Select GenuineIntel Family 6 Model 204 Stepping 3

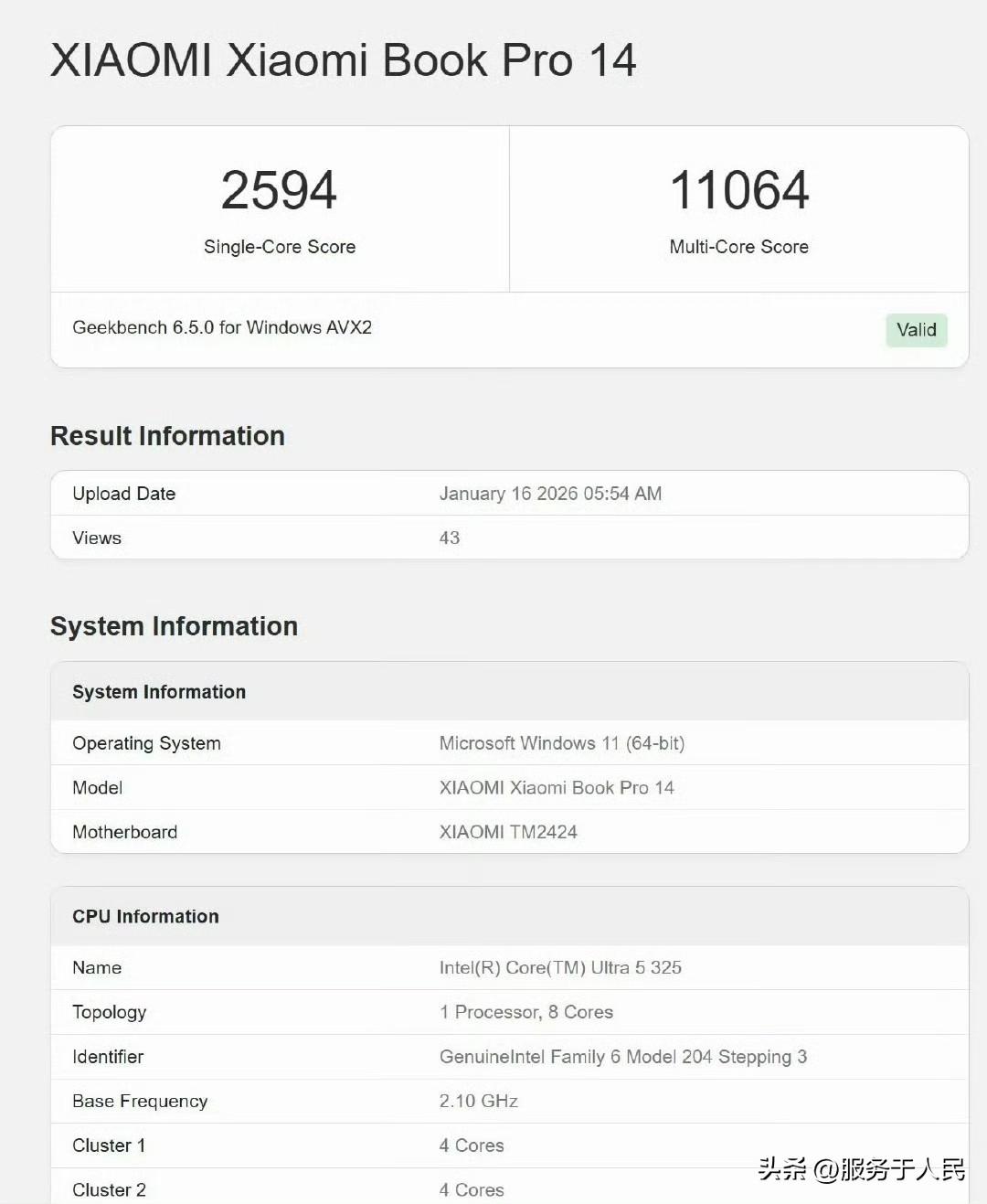pyautogui.click(x=623, y=1057)
